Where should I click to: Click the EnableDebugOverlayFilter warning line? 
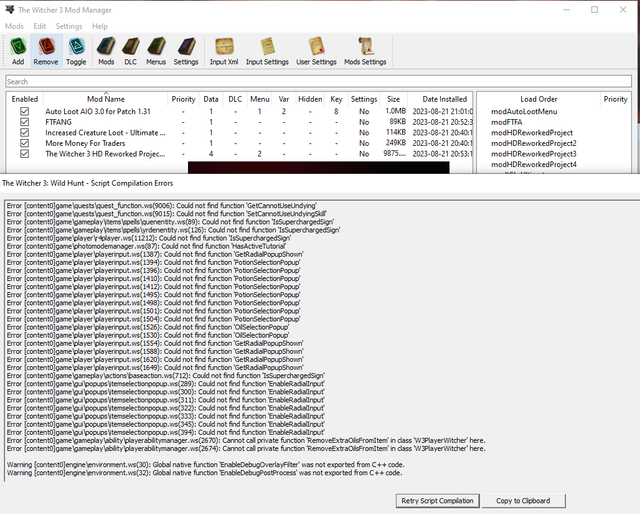click(x=206, y=465)
